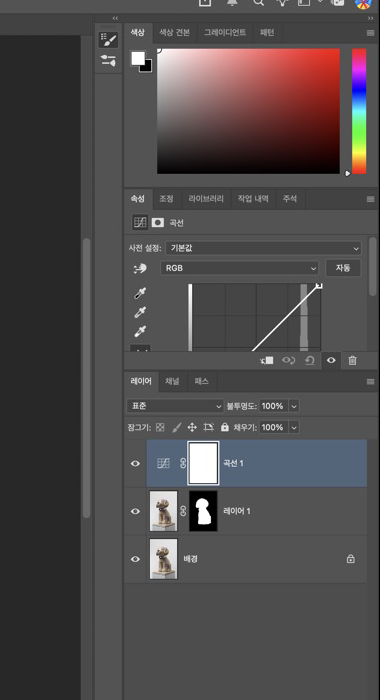Screen dimensions: 380x700
Task: Reset the curves adjustment to defaults
Action: [x=310, y=361]
